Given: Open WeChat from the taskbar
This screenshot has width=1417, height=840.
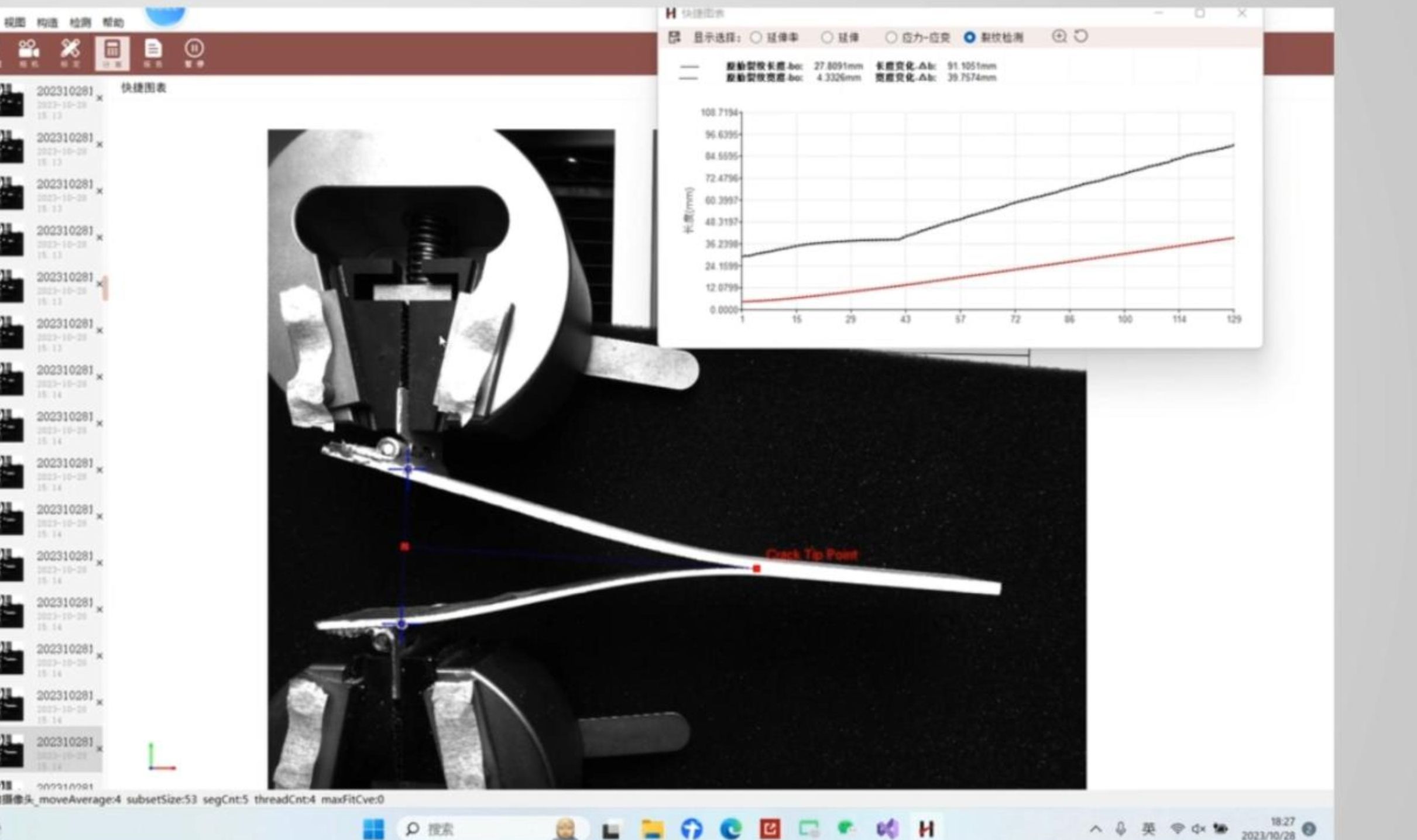Looking at the screenshot, I should (x=846, y=829).
